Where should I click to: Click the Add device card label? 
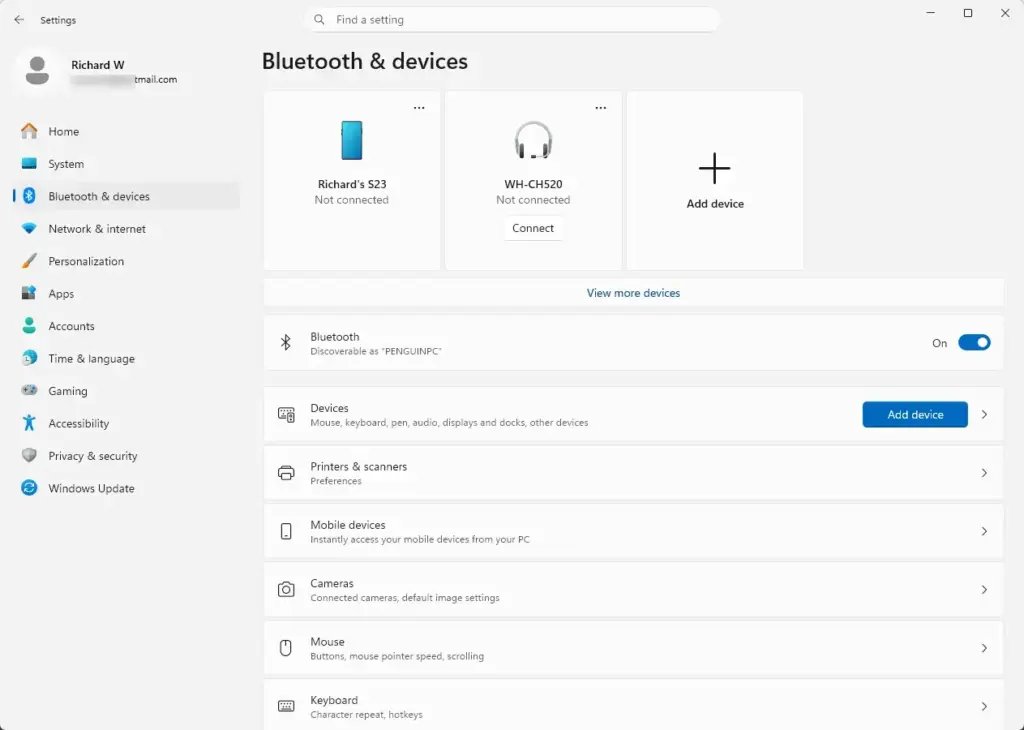point(714,204)
